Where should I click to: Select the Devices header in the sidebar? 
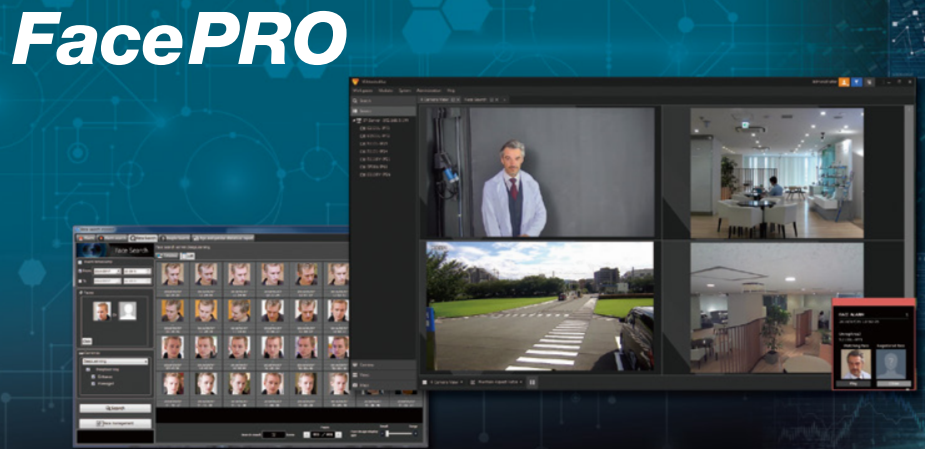[x=384, y=111]
